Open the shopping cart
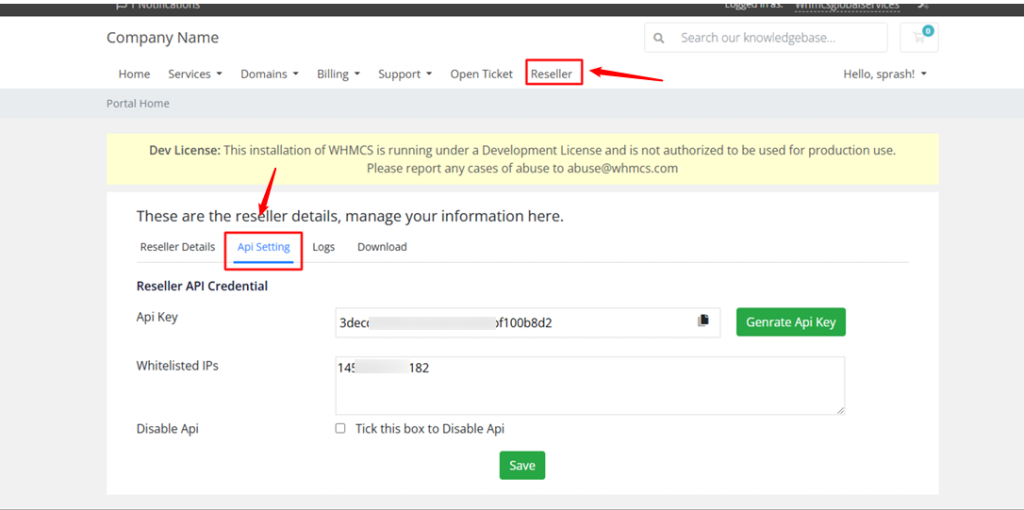The image size is (1024, 510). (919, 38)
